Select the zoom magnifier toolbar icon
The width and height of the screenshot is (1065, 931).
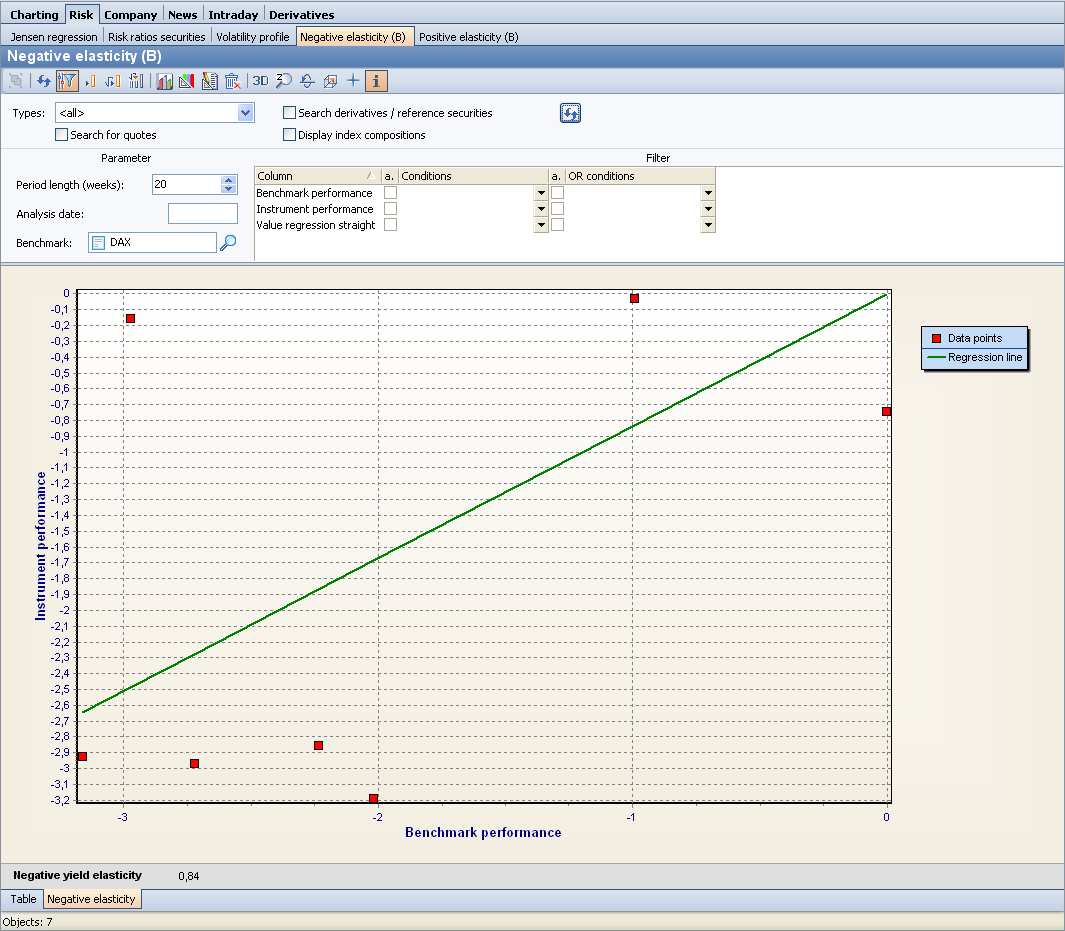click(x=284, y=82)
